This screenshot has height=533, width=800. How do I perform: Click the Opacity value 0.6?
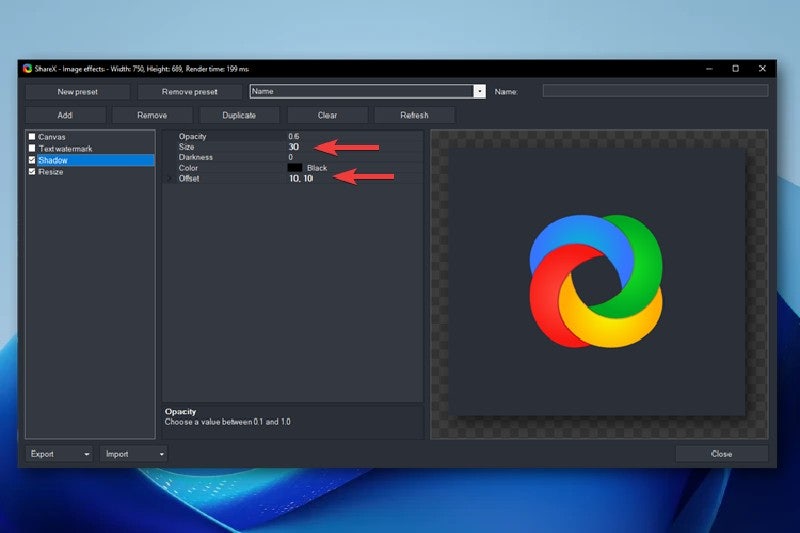click(294, 136)
